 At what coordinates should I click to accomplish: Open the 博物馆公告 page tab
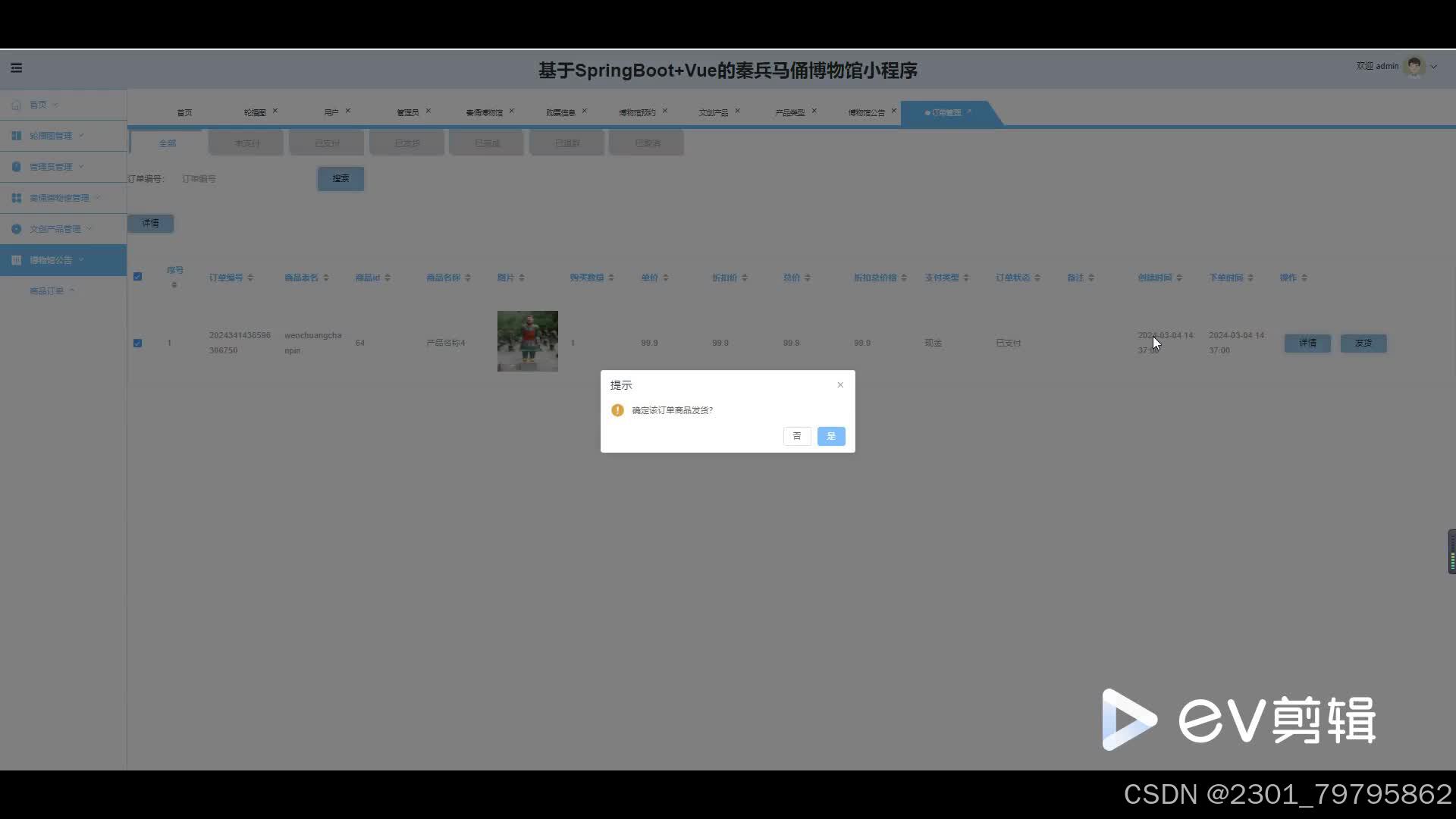tap(866, 112)
